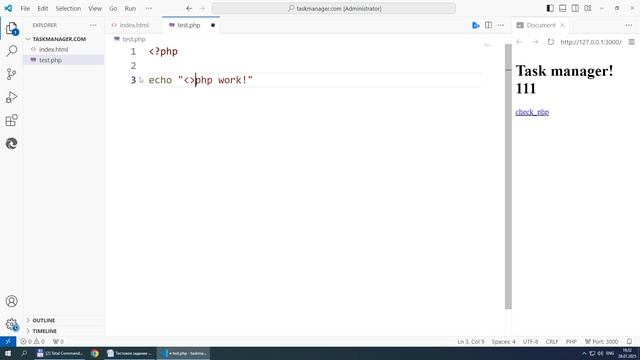Open the Source Control view
Image resolution: width=640 pixels, height=360 pixels.
tap(11, 74)
